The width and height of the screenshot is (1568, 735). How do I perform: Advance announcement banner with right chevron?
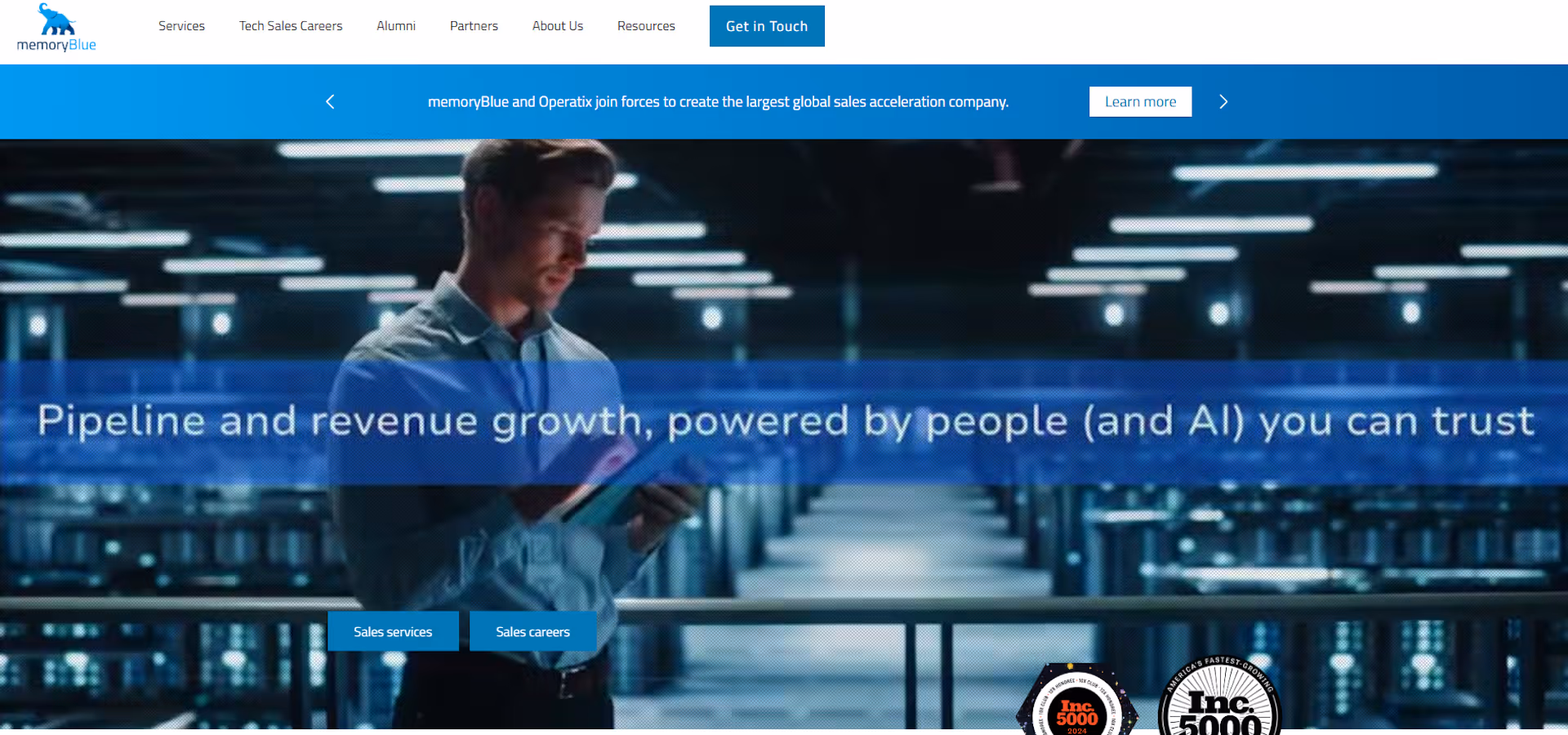pyautogui.click(x=1223, y=102)
